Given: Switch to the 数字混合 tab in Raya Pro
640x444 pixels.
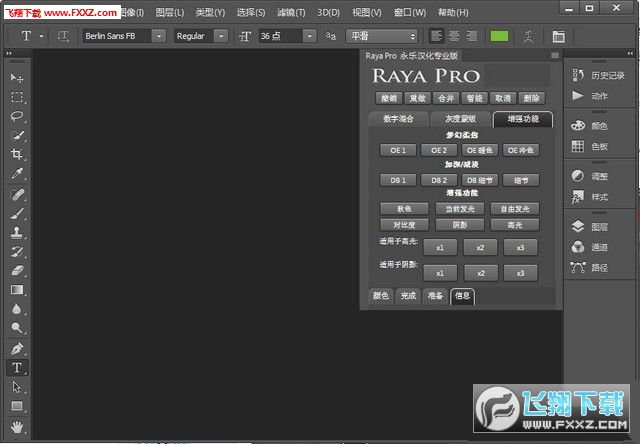Looking at the screenshot, I should point(398,119).
